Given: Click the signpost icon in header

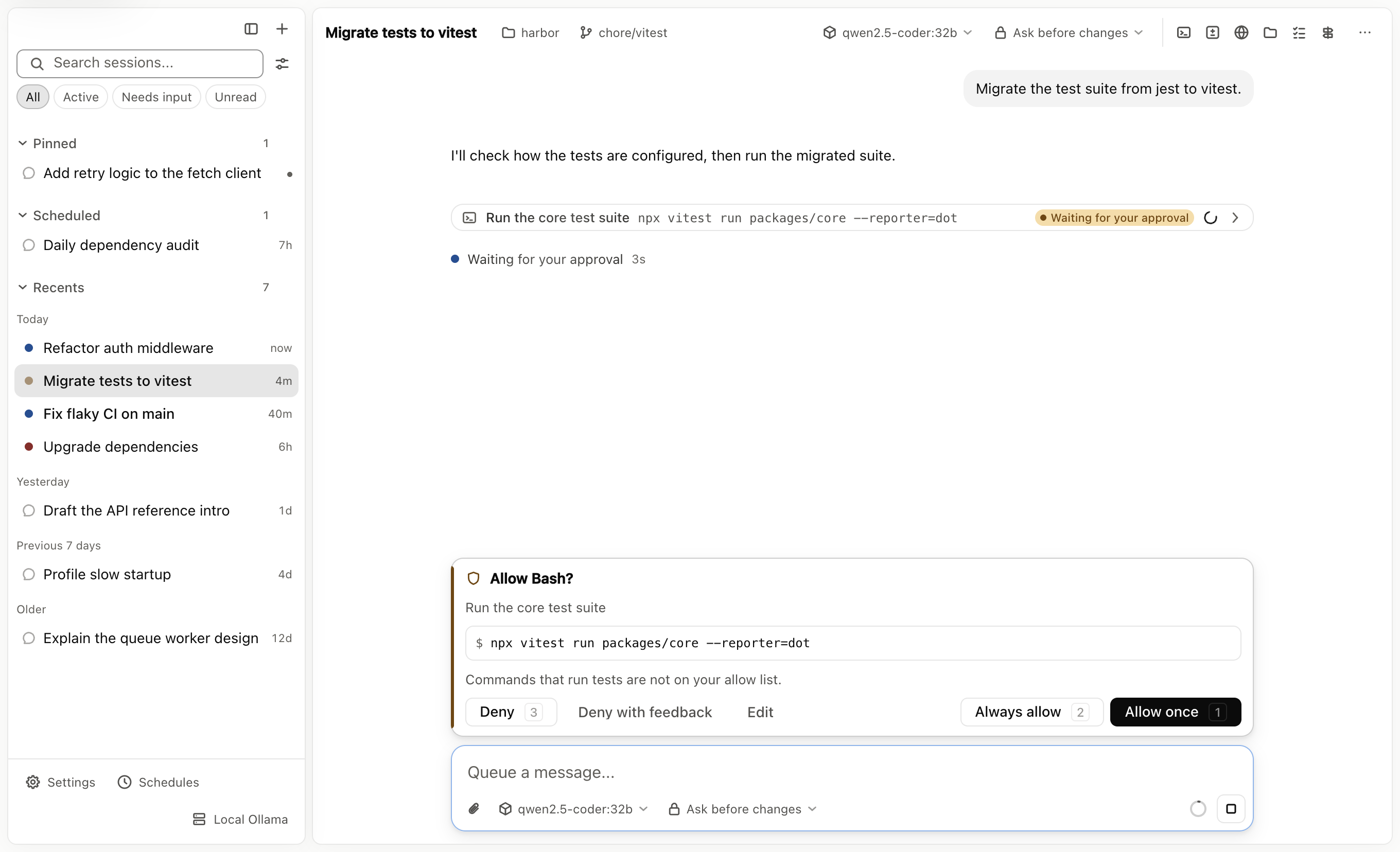Looking at the screenshot, I should 1328,33.
